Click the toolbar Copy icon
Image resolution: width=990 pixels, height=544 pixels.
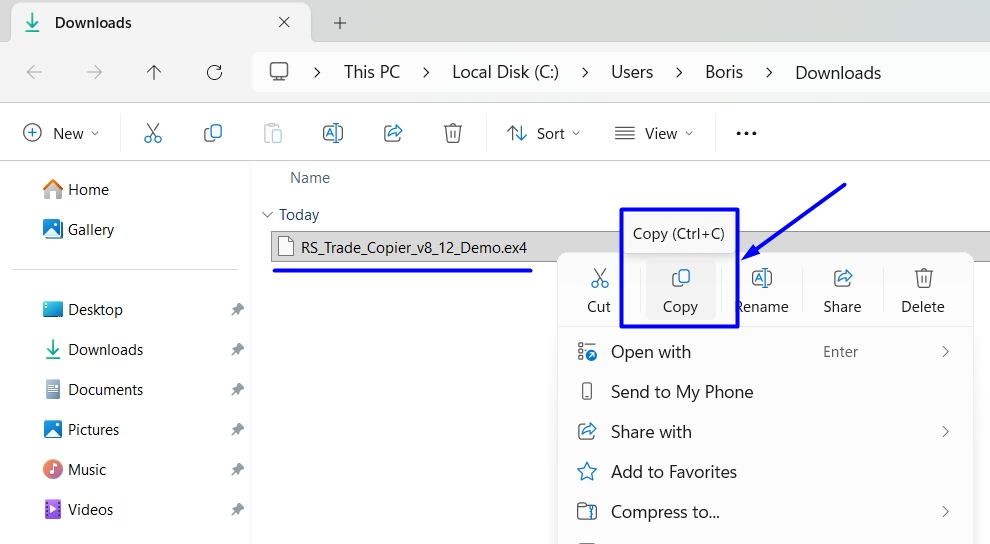213,133
